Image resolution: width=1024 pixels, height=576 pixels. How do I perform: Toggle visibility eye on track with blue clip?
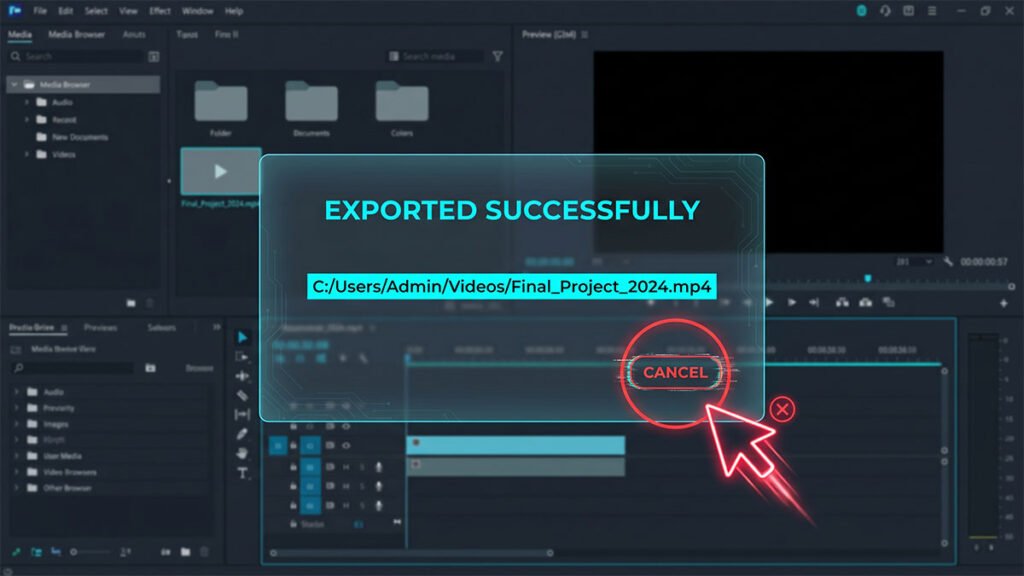[x=346, y=445]
